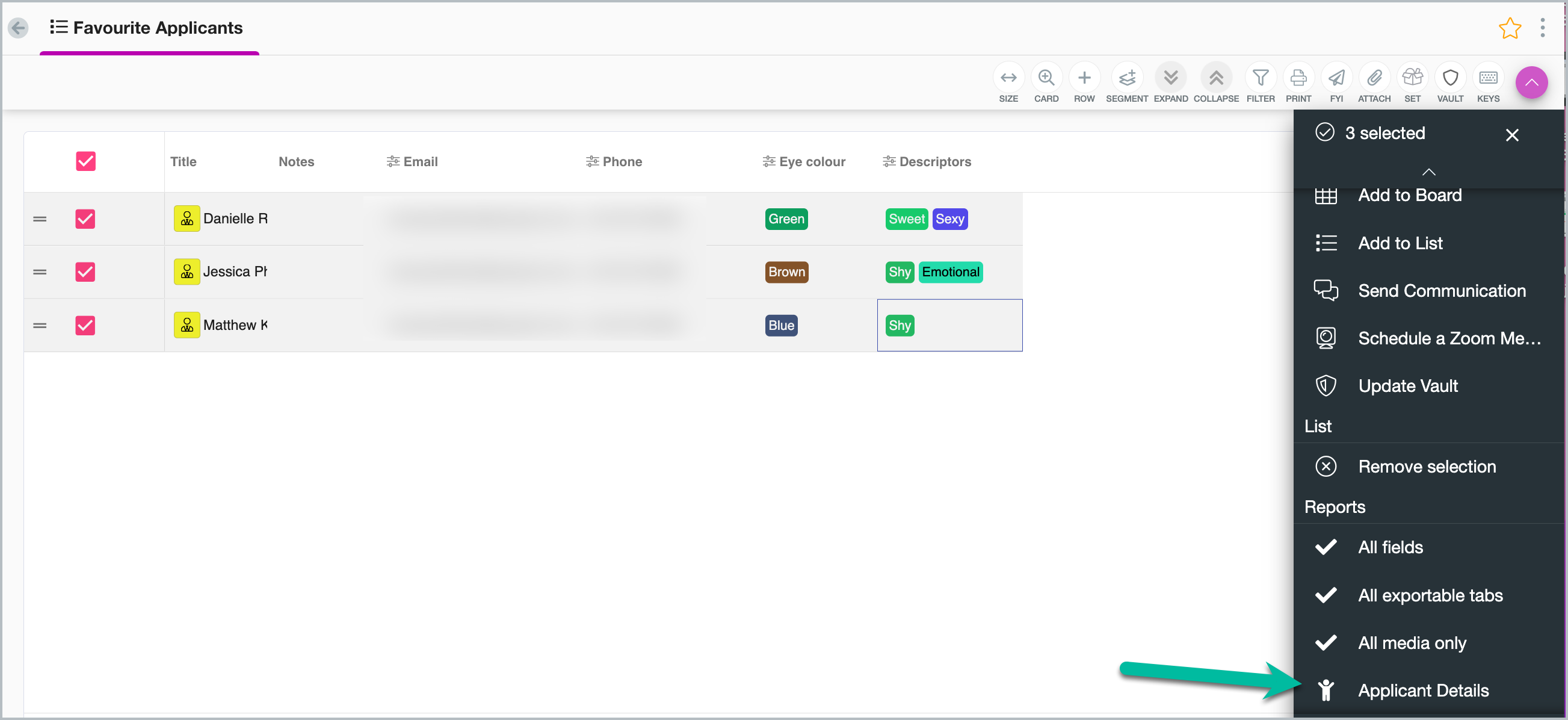The image size is (1568, 720).
Task: Run the Applicant Details report
Action: point(1423,690)
